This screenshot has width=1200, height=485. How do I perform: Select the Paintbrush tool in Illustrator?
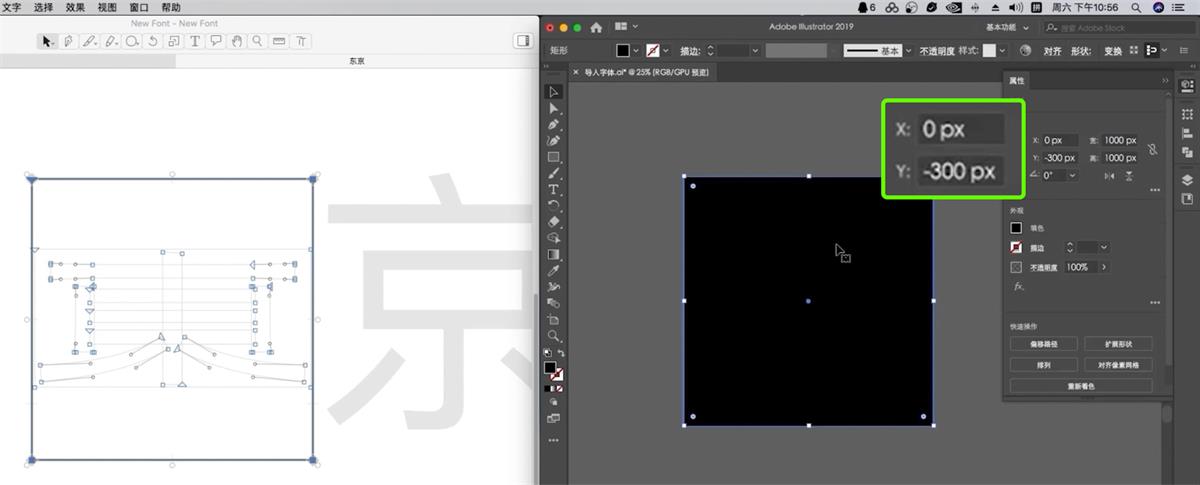[x=553, y=173]
